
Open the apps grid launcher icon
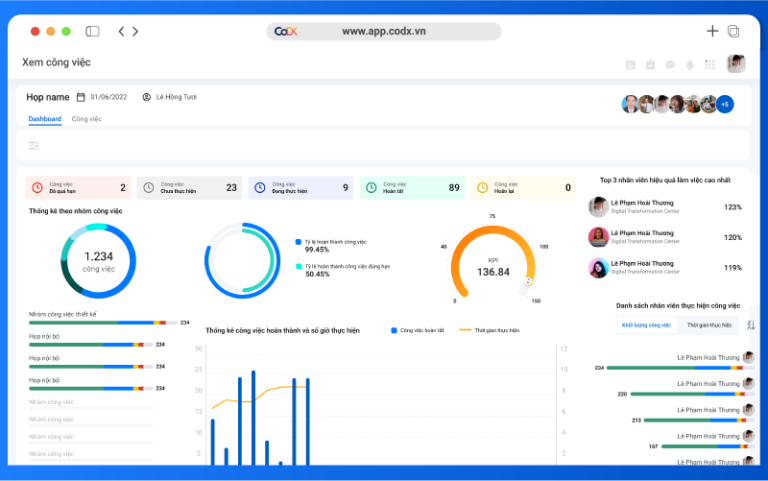pos(710,65)
